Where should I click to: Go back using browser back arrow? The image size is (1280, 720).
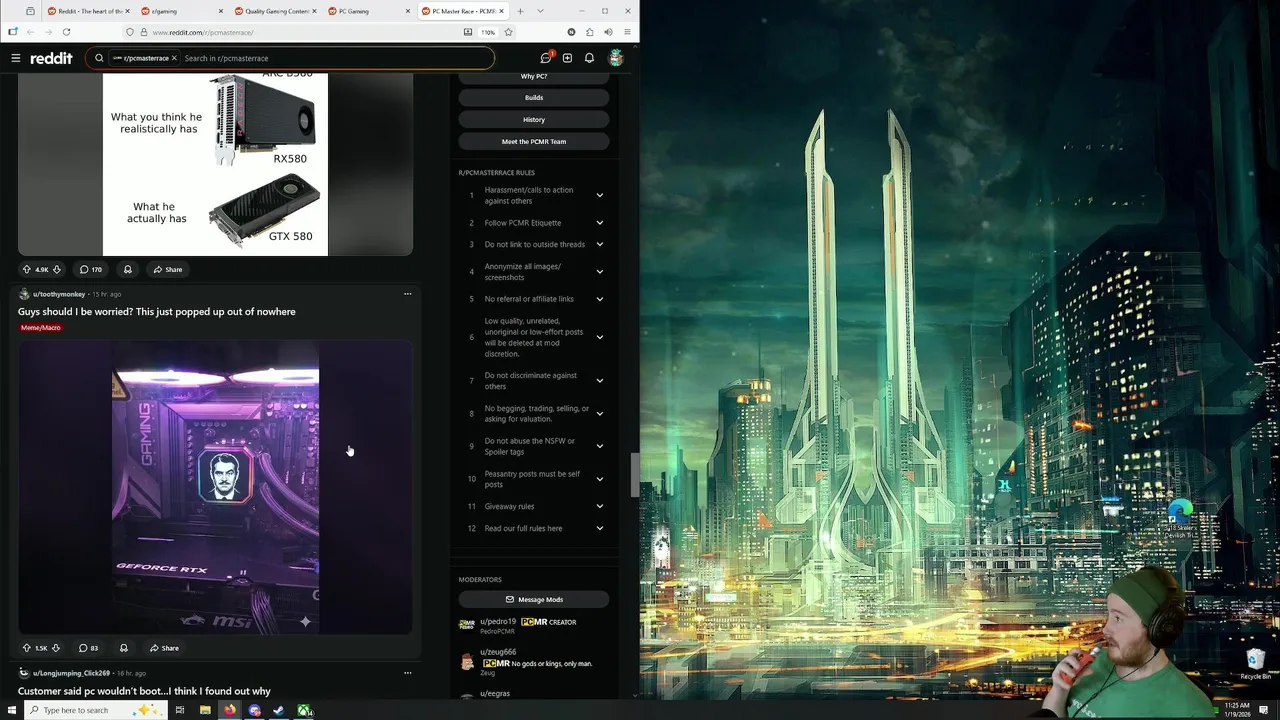[31, 32]
